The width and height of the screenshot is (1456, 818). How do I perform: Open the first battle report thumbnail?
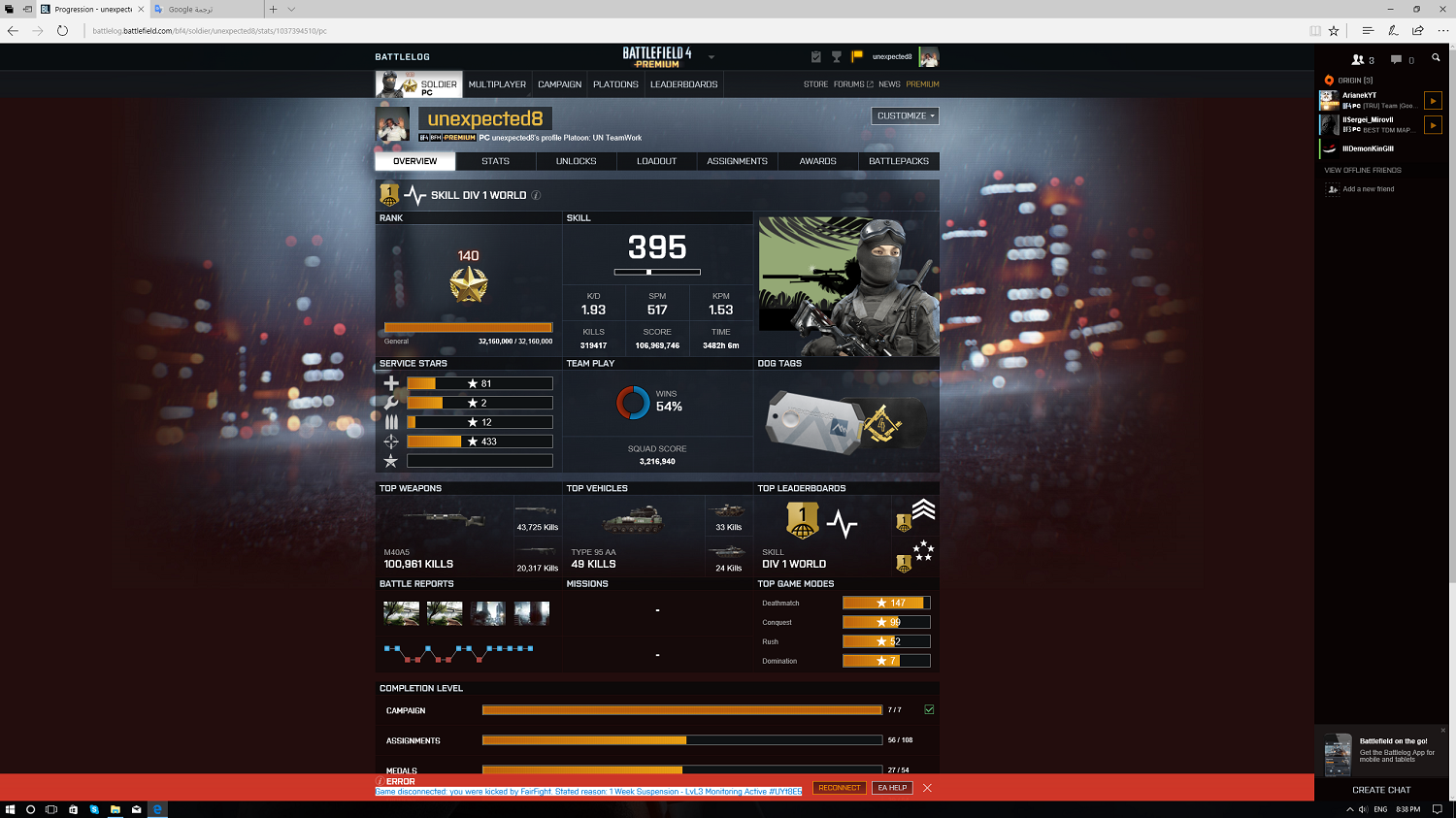point(401,612)
